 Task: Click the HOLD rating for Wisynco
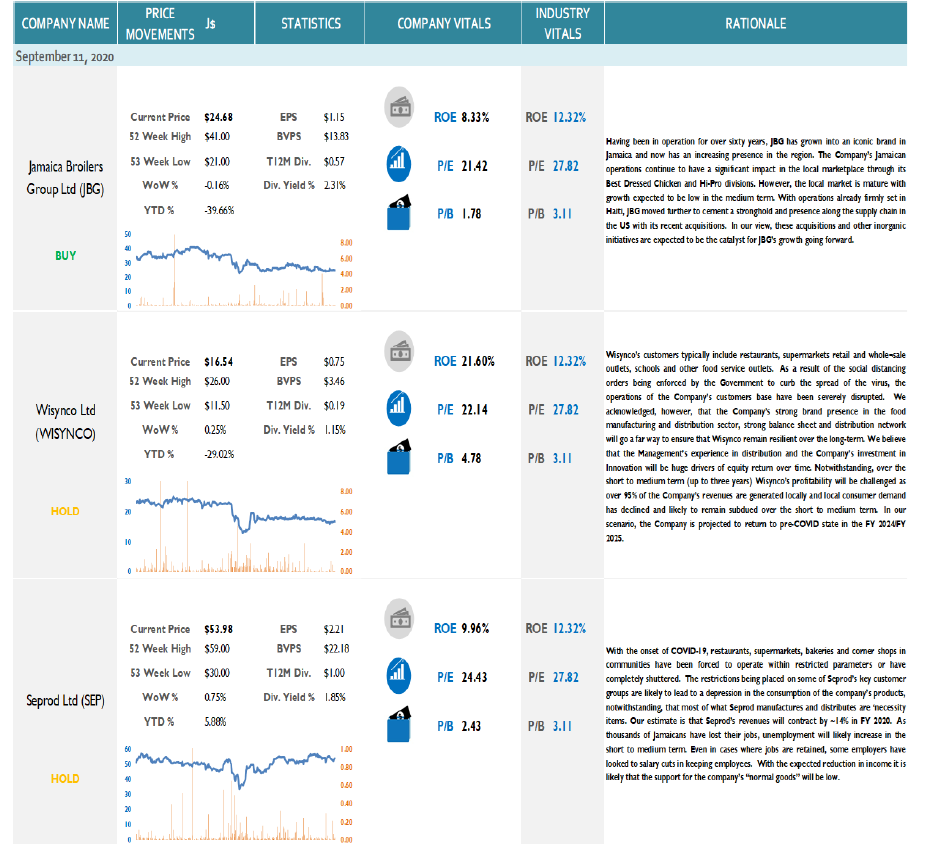pos(65,511)
